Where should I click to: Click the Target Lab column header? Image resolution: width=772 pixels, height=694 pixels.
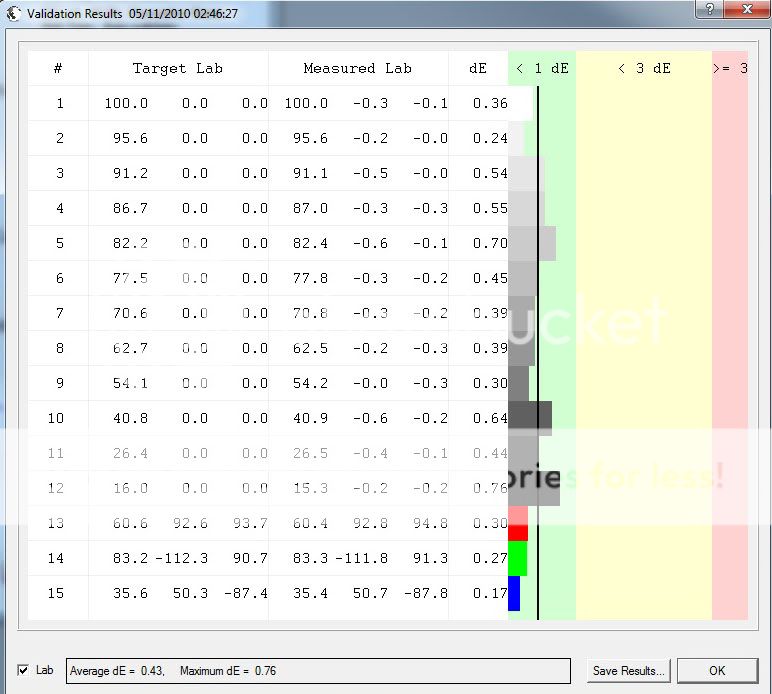pyautogui.click(x=178, y=68)
